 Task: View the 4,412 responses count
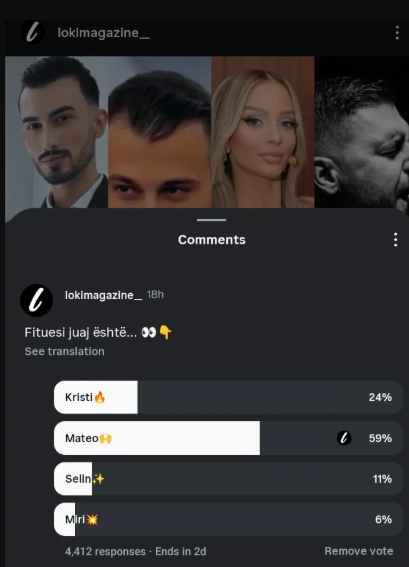click(x=106, y=551)
